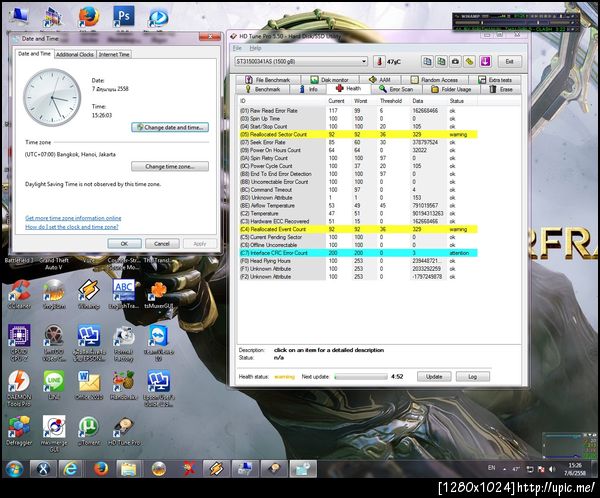This screenshot has width=600, height=498.
Task: Click the Windows Start orb
Action: point(14,469)
